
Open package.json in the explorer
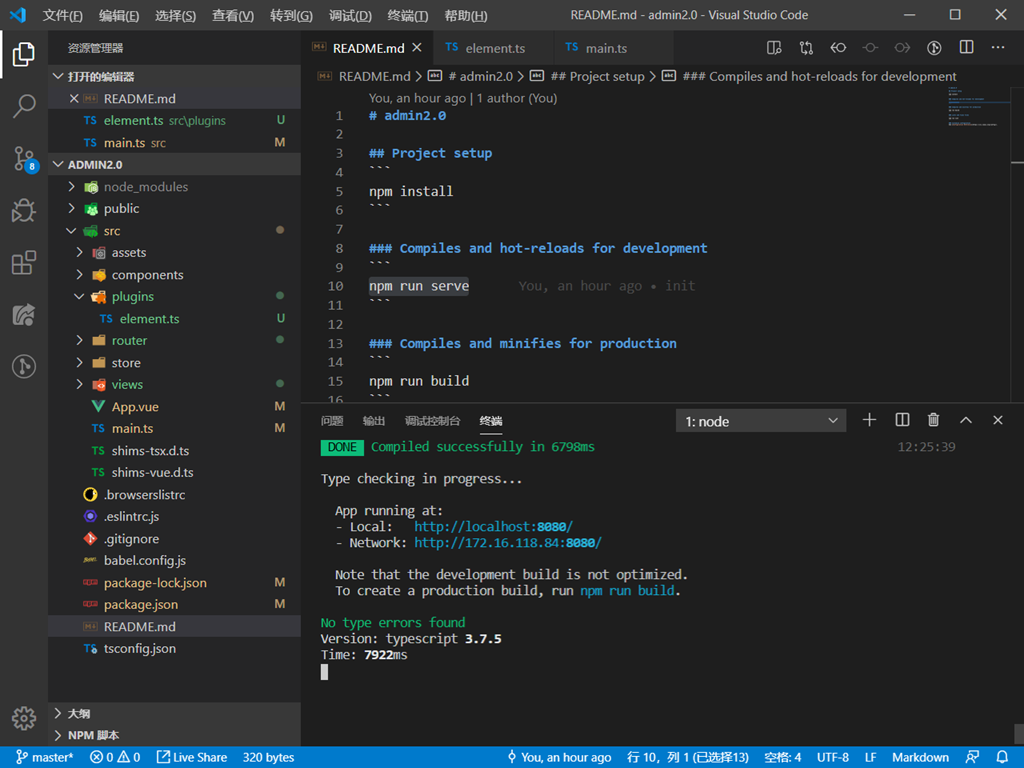coord(141,605)
